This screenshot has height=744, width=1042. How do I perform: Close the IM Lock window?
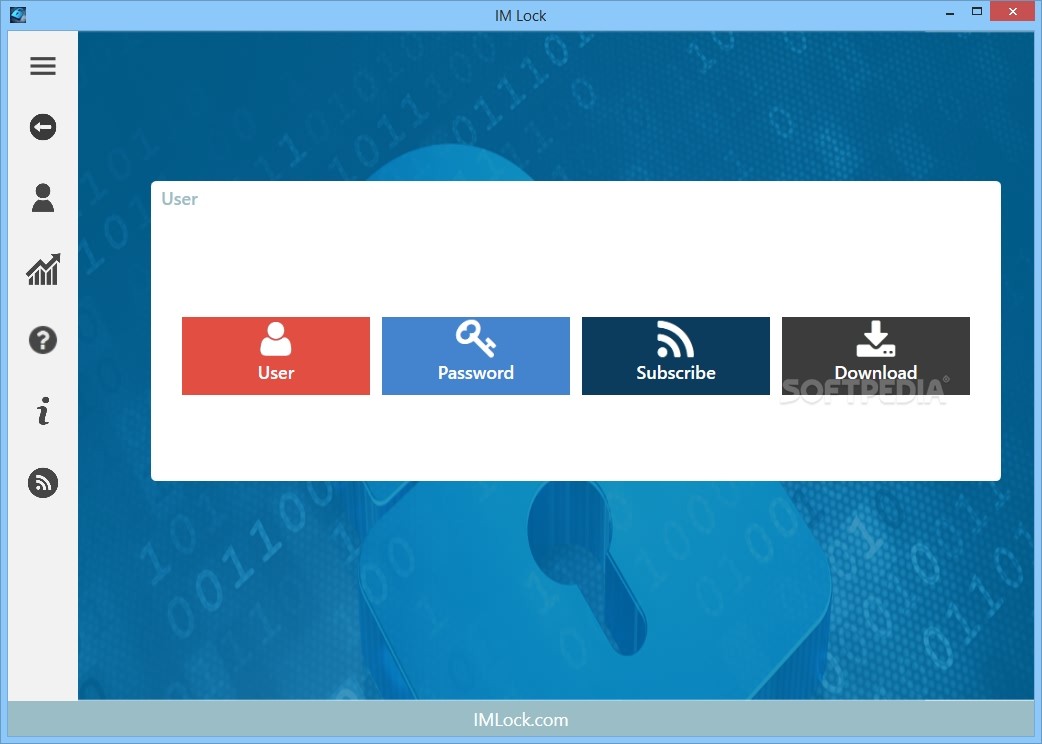1013,11
